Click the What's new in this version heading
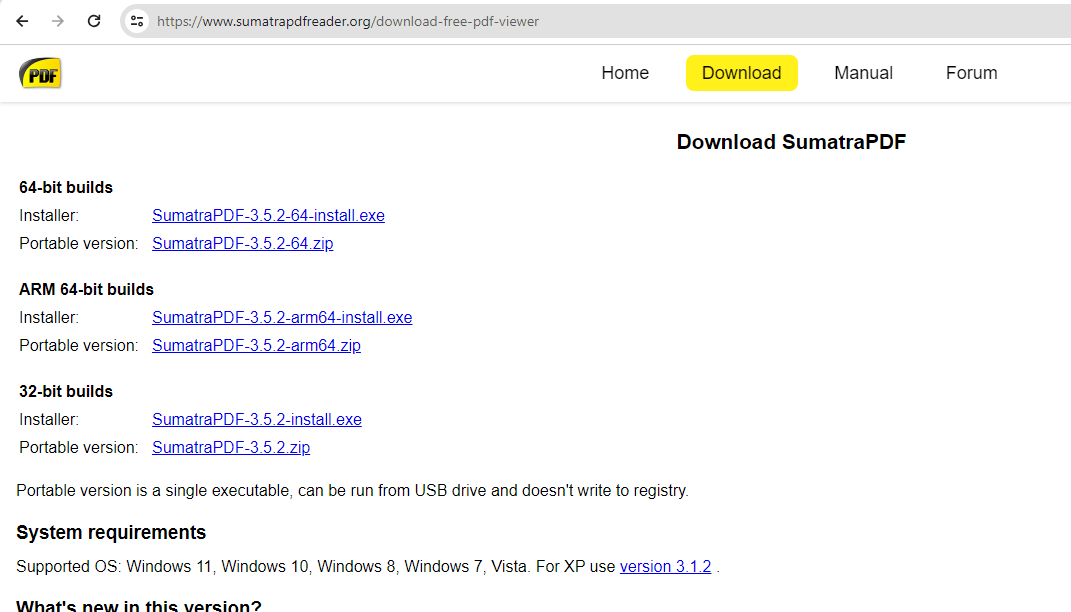This screenshot has width=1071, height=612. click(x=139, y=605)
